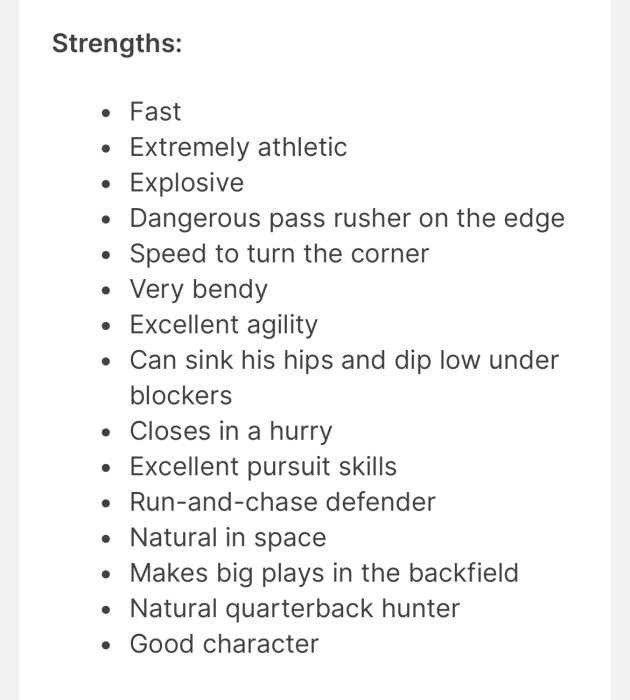Click the "Very bendy" item
Screen dimensions: 630x700
198,290
